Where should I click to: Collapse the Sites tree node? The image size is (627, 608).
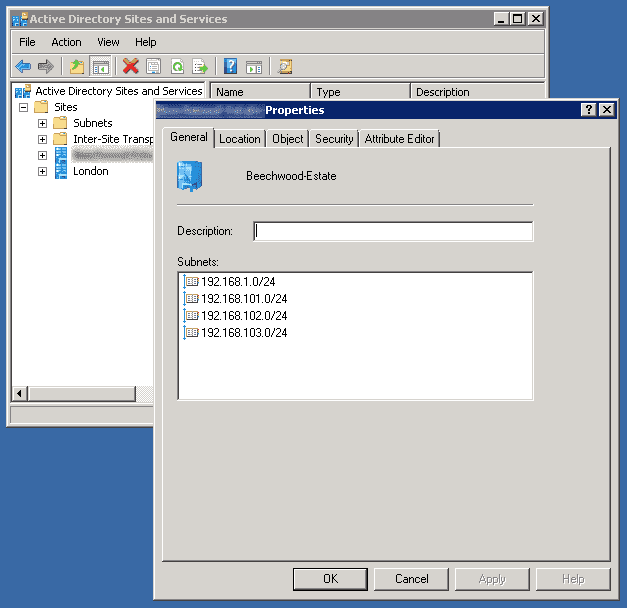[24, 107]
